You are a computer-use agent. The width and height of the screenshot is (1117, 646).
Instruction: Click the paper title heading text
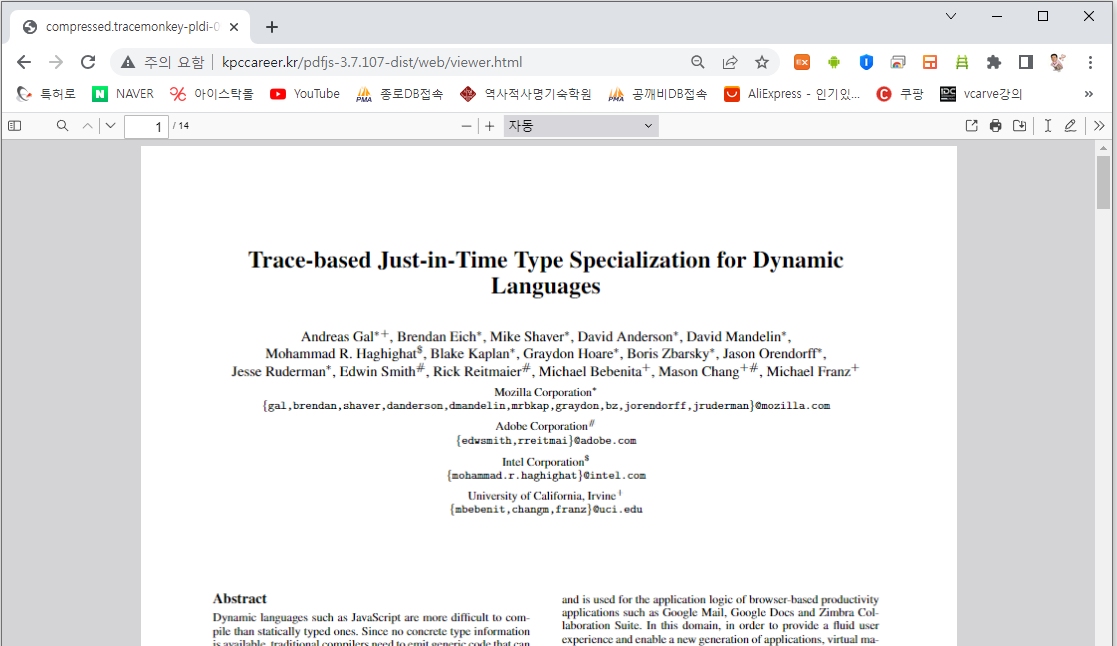click(546, 273)
